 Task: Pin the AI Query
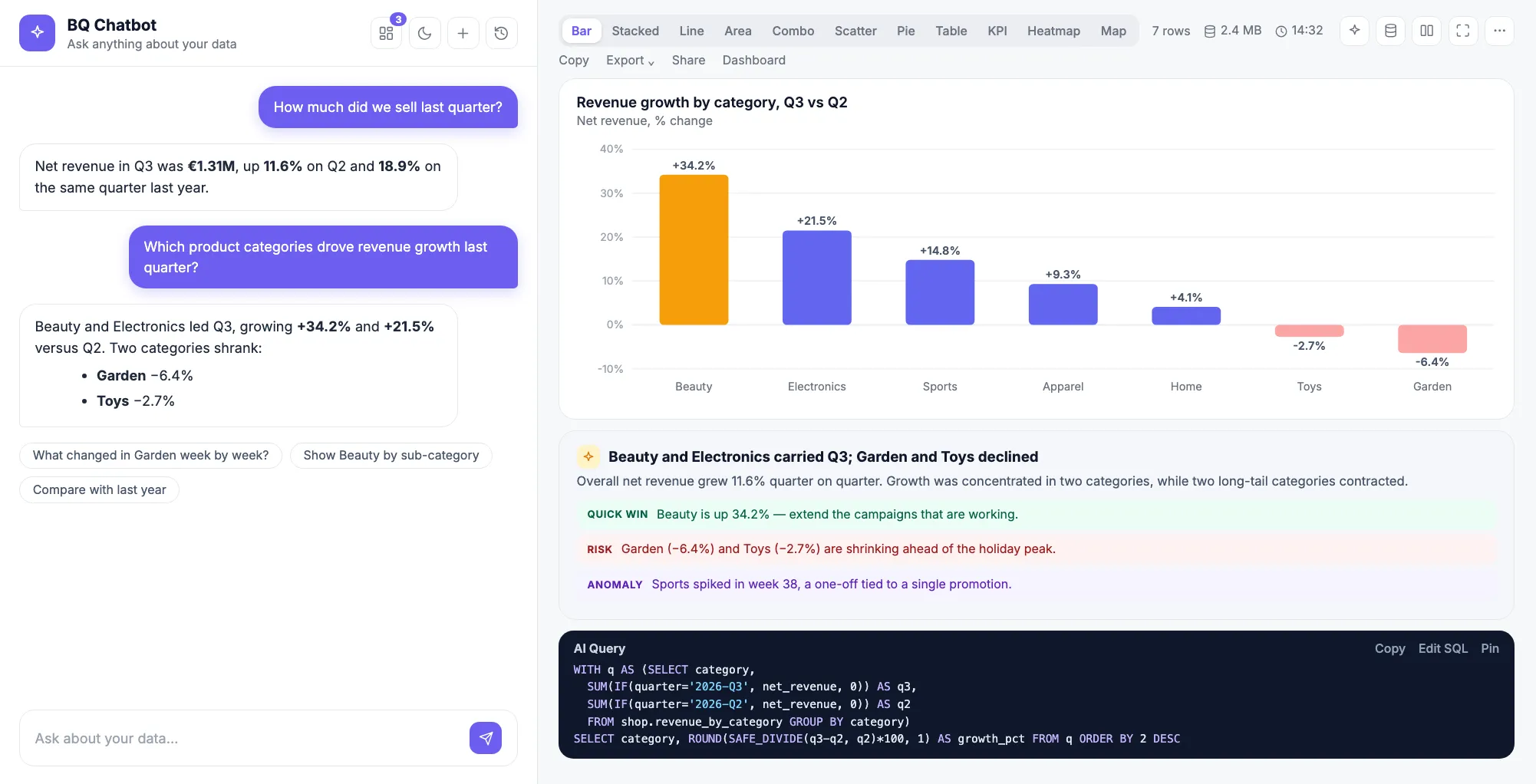(1490, 648)
